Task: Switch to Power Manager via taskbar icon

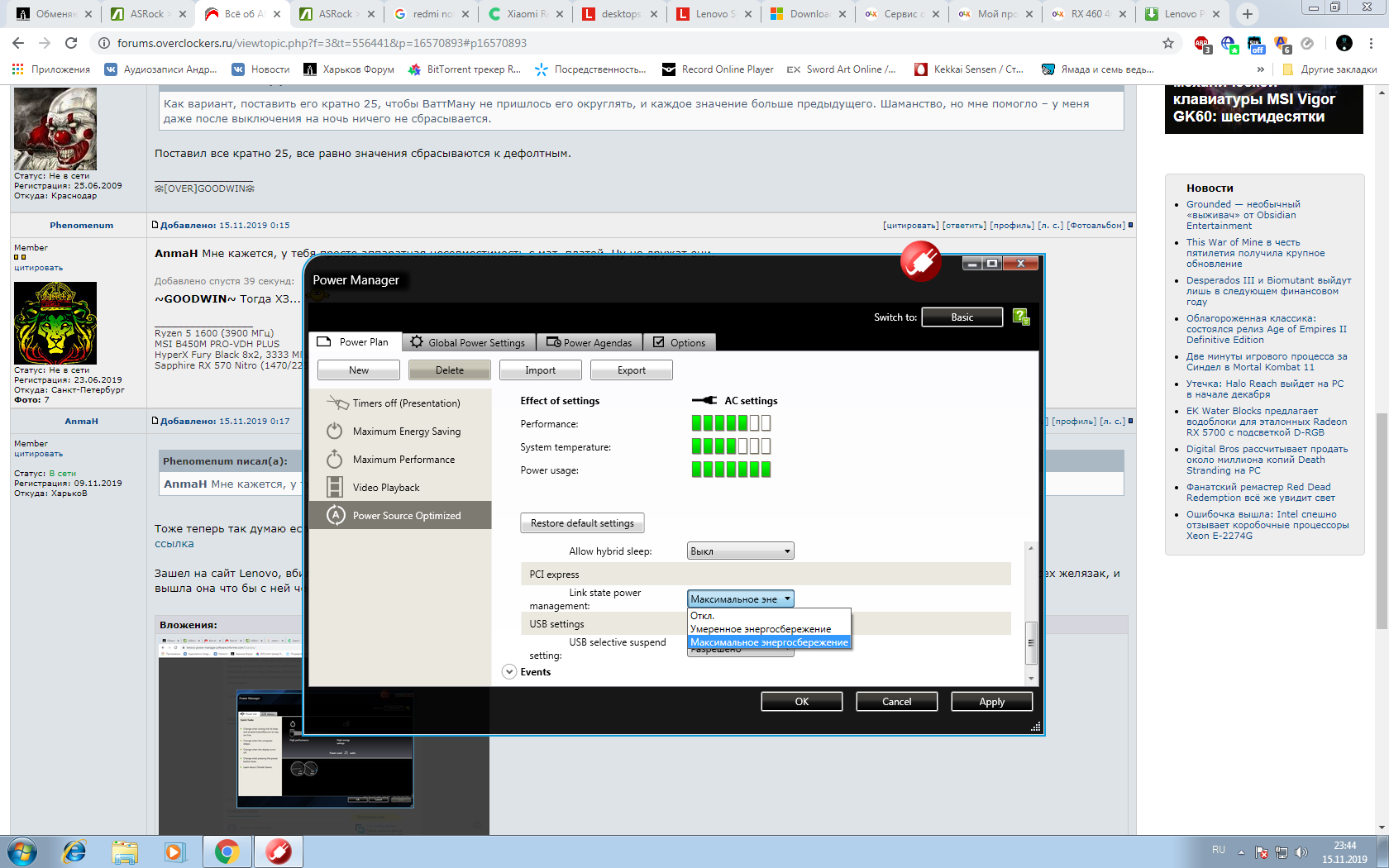Action: 279,851
